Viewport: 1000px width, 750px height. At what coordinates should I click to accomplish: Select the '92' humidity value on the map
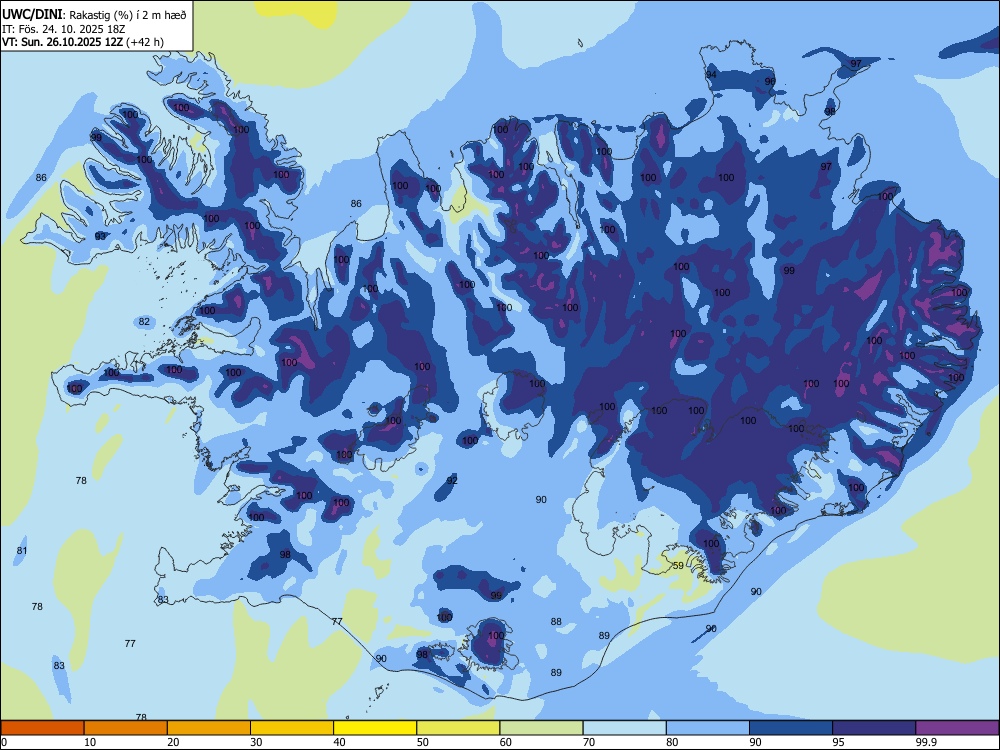(x=452, y=480)
